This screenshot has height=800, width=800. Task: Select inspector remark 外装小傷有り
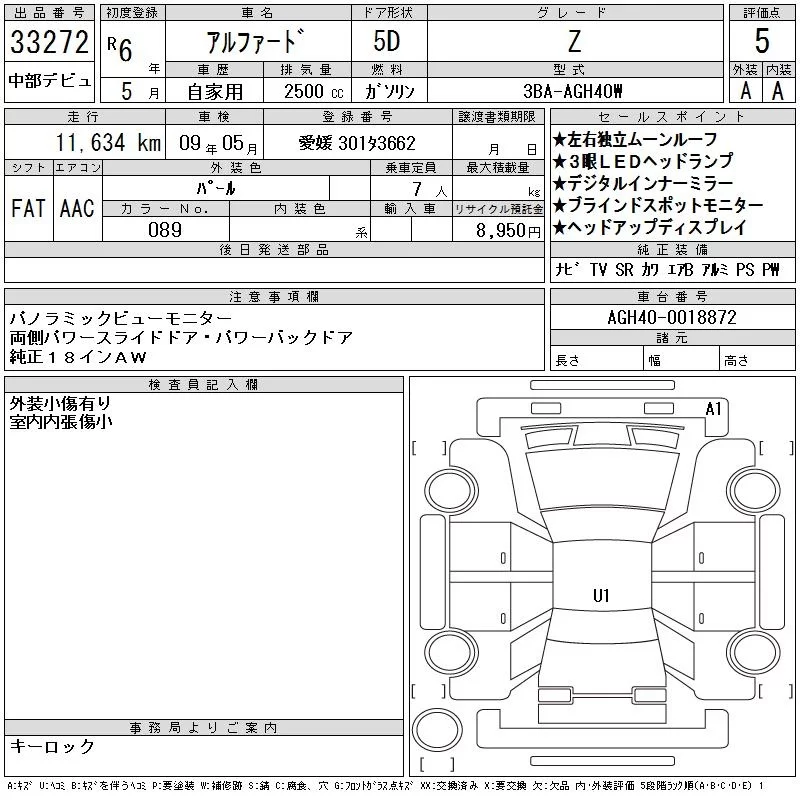pos(60,404)
